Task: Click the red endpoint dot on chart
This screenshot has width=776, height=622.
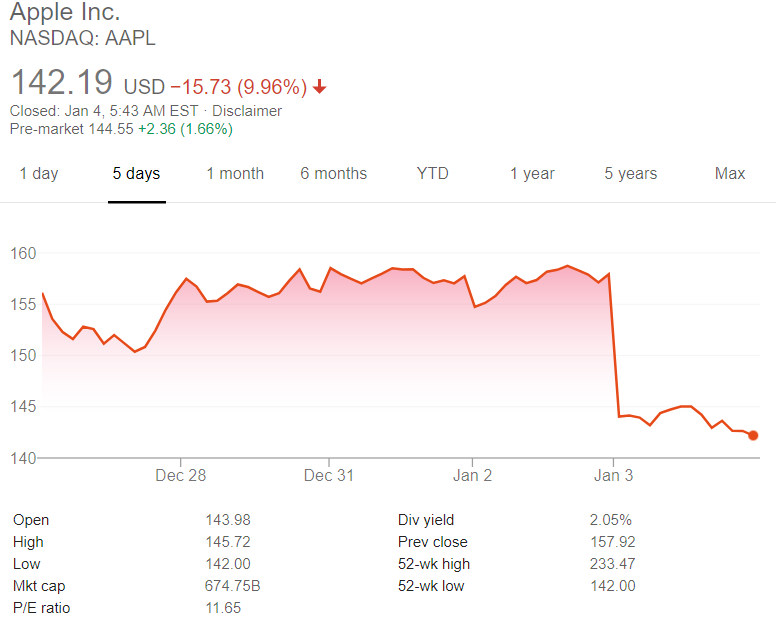Action: coord(753,435)
